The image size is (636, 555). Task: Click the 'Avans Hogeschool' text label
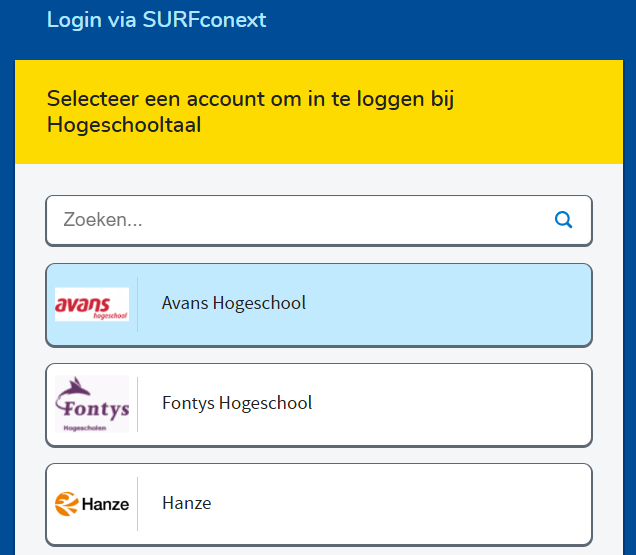234,303
